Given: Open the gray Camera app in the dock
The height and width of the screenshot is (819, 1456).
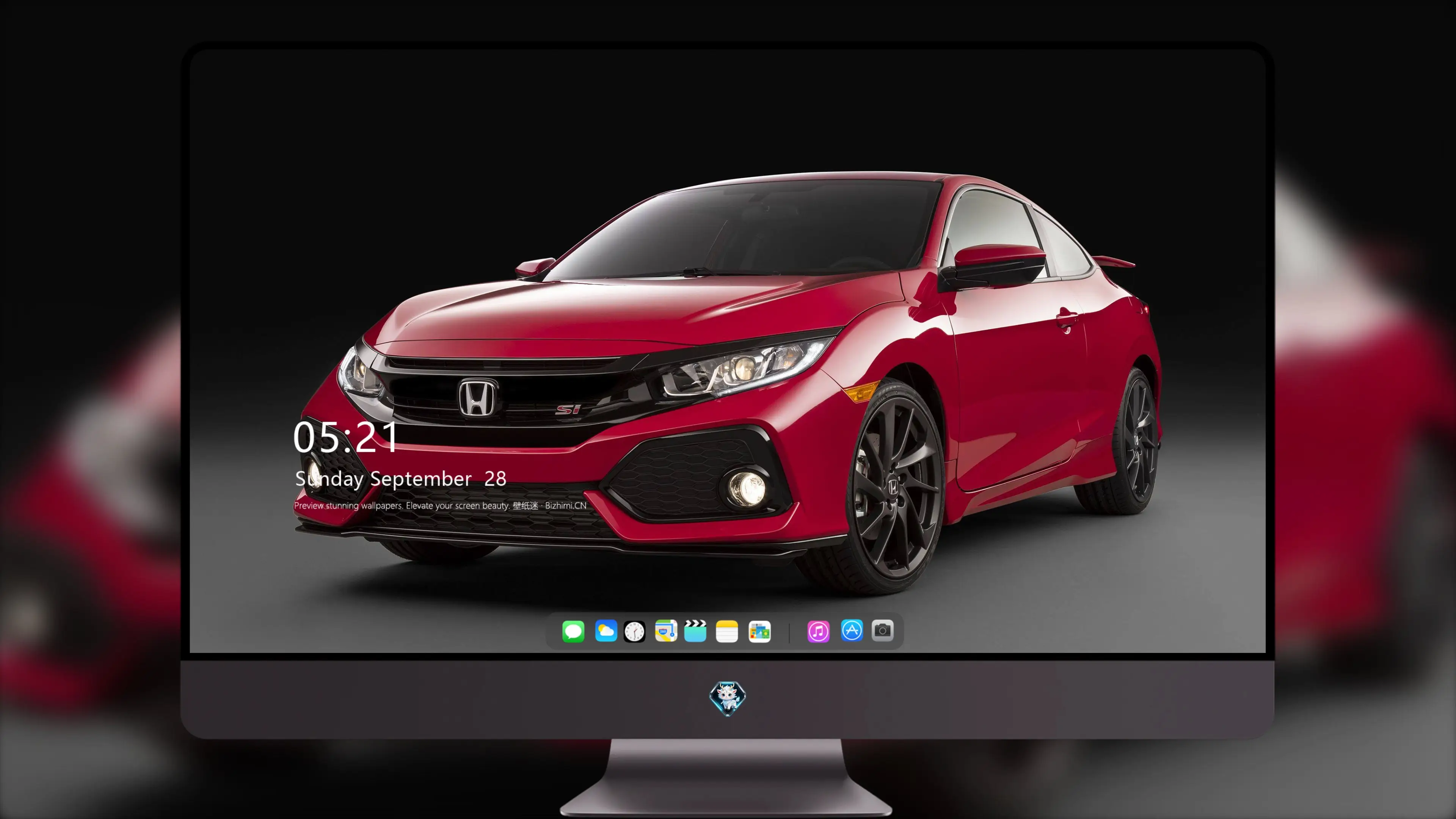Looking at the screenshot, I should (x=882, y=630).
